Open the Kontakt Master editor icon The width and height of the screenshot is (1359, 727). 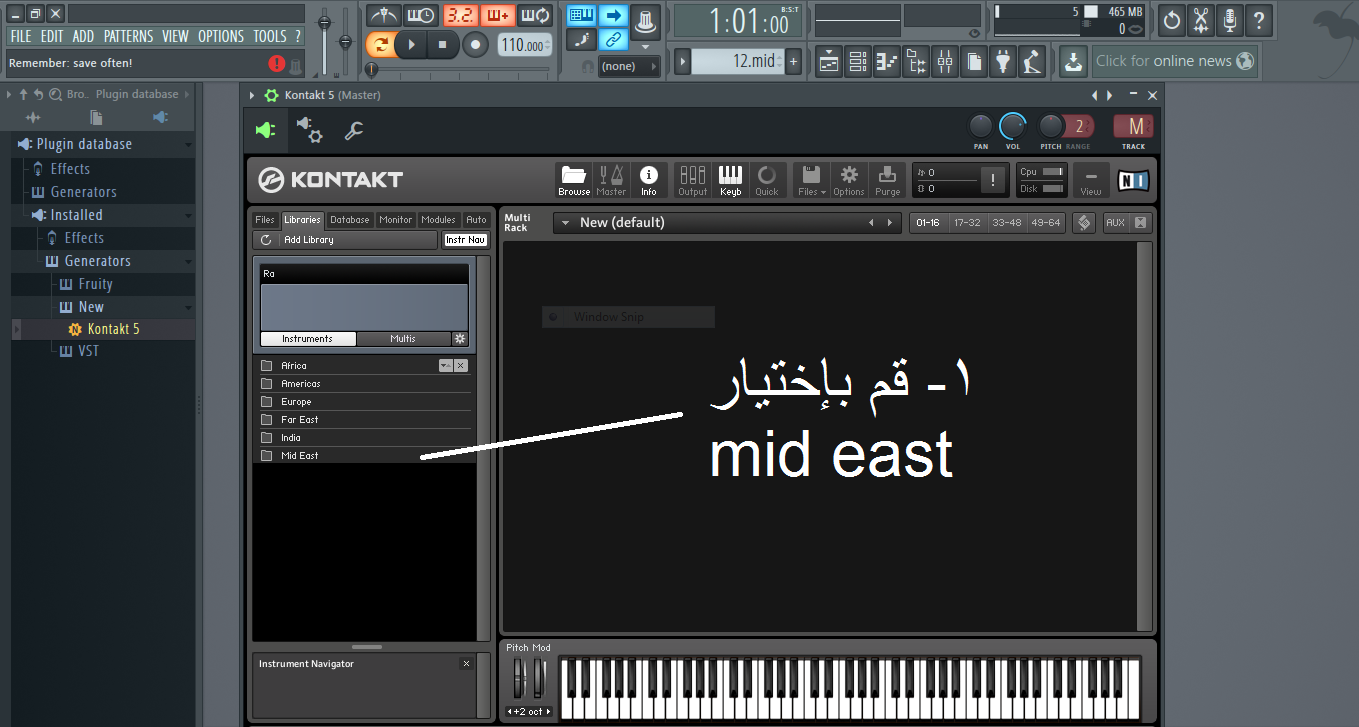coord(611,180)
